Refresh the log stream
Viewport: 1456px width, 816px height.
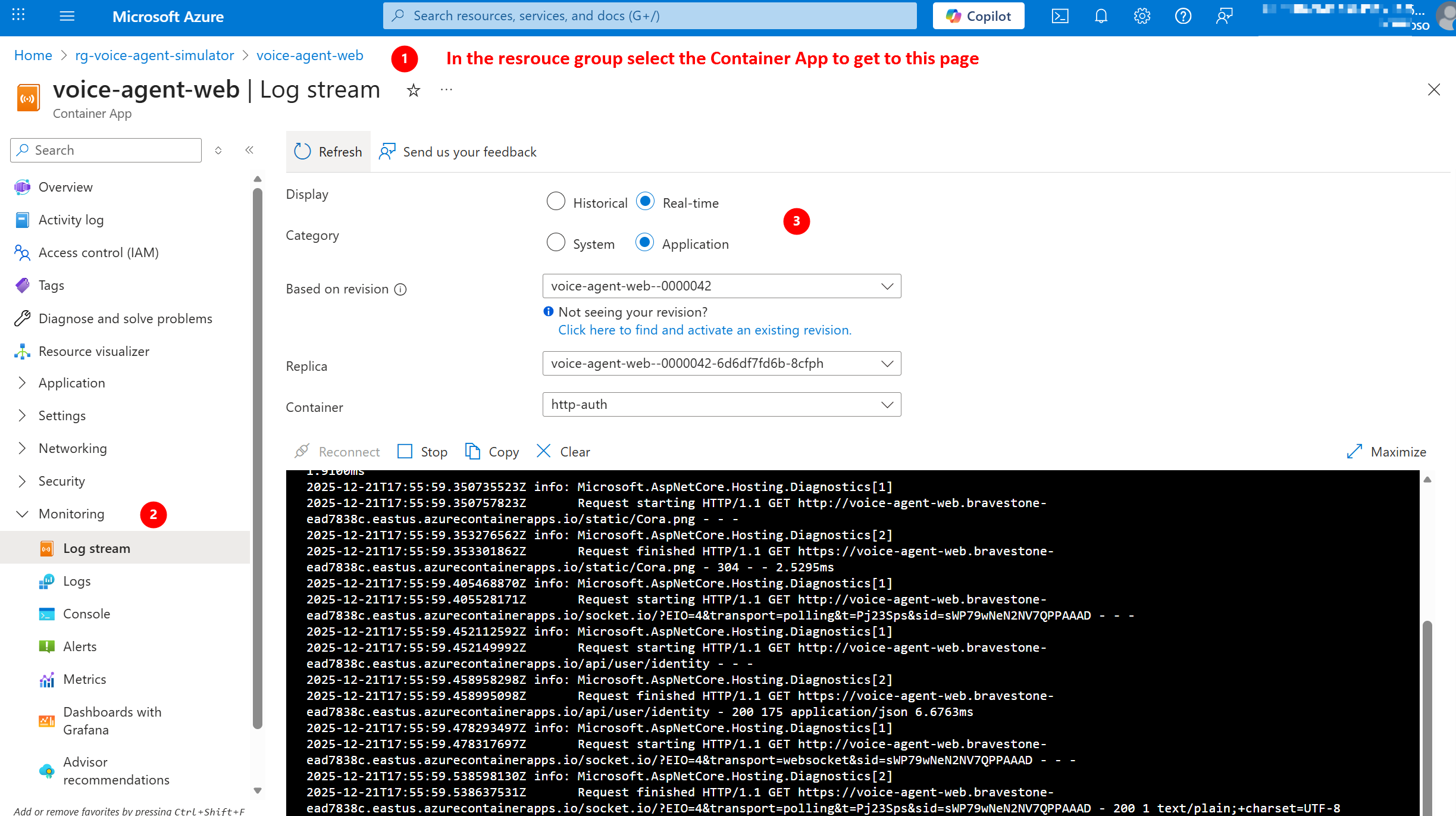click(x=327, y=152)
